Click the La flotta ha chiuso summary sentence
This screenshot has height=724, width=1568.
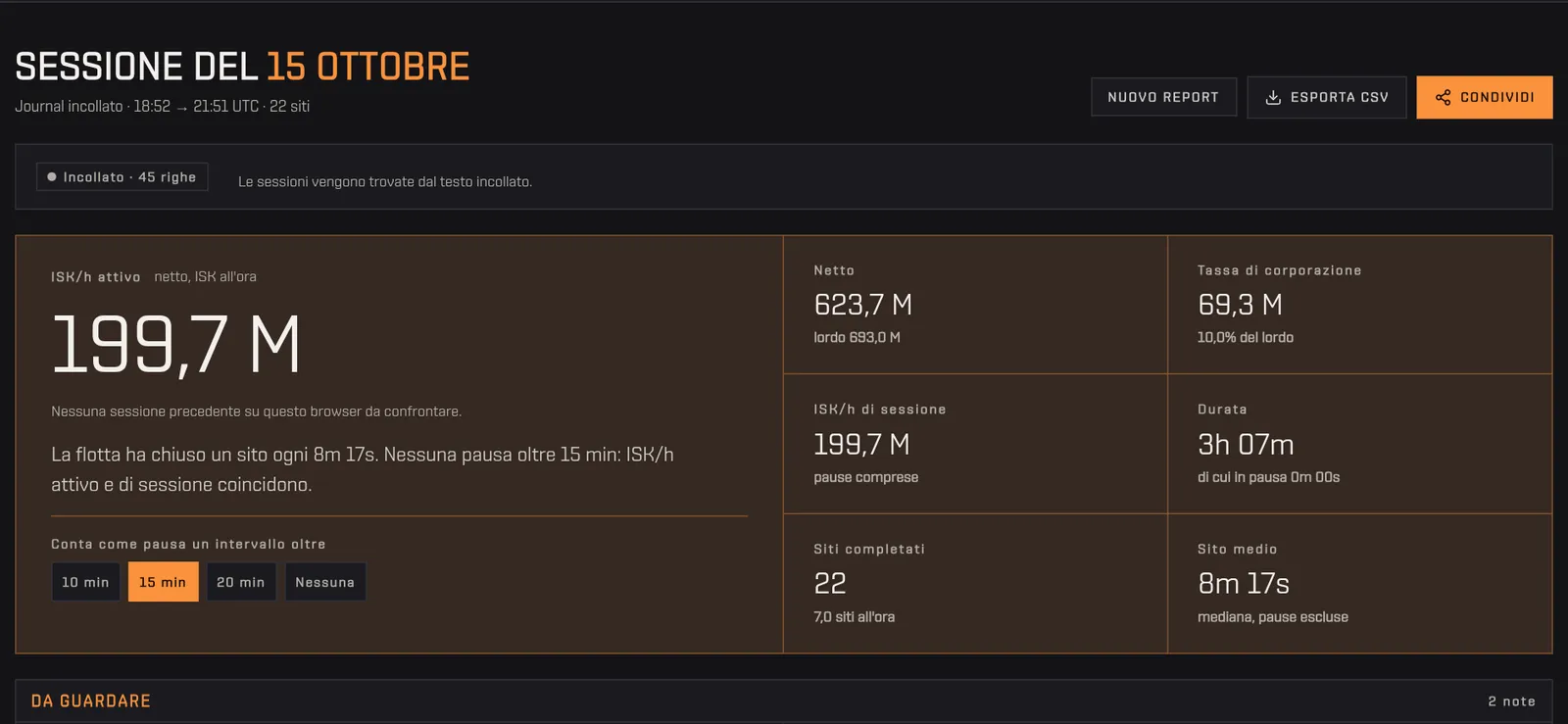pyautogui.click(x=363, y=469)
